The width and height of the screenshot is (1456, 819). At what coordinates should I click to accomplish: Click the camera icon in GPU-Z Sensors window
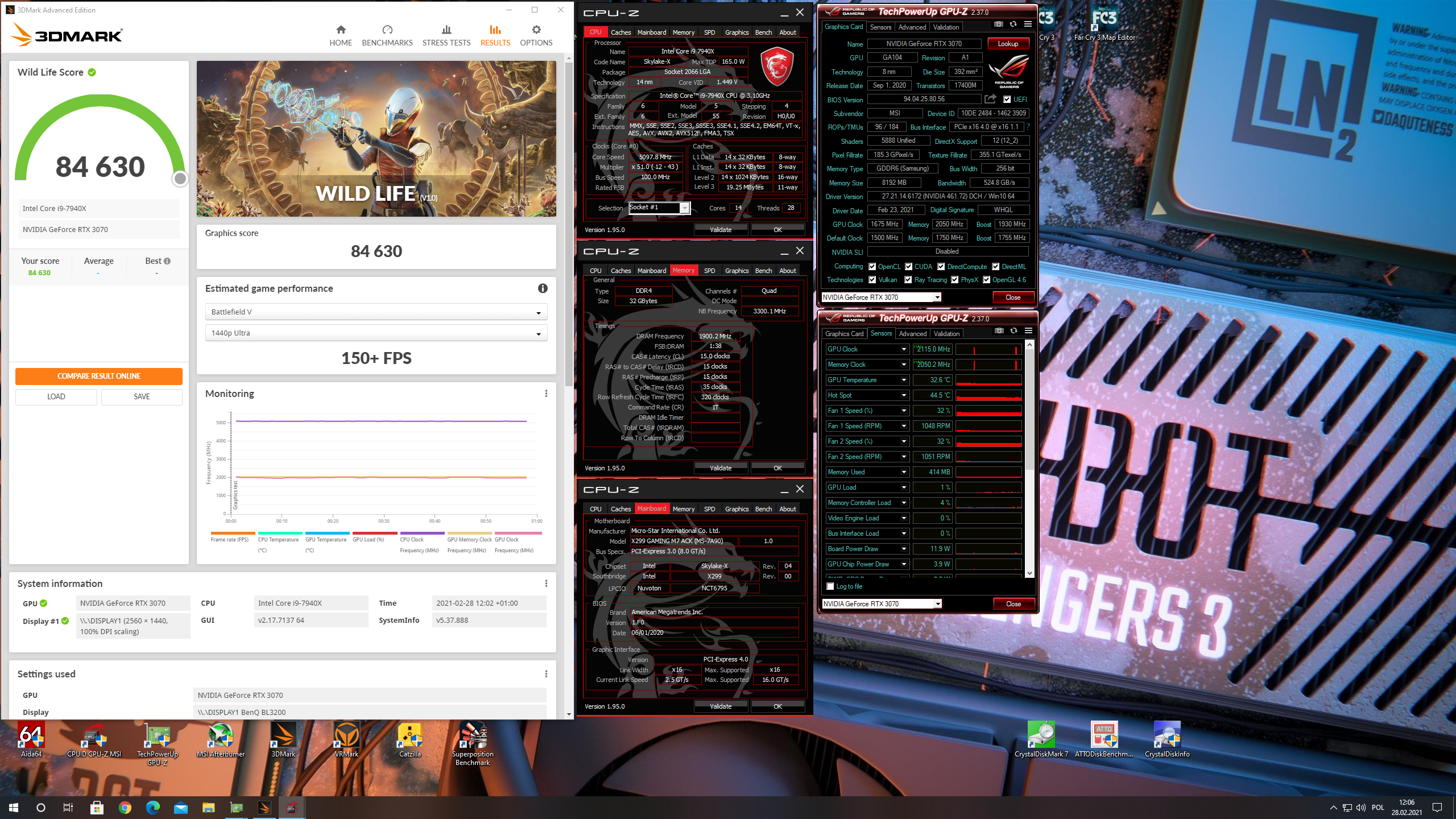[x=999, y=331]
